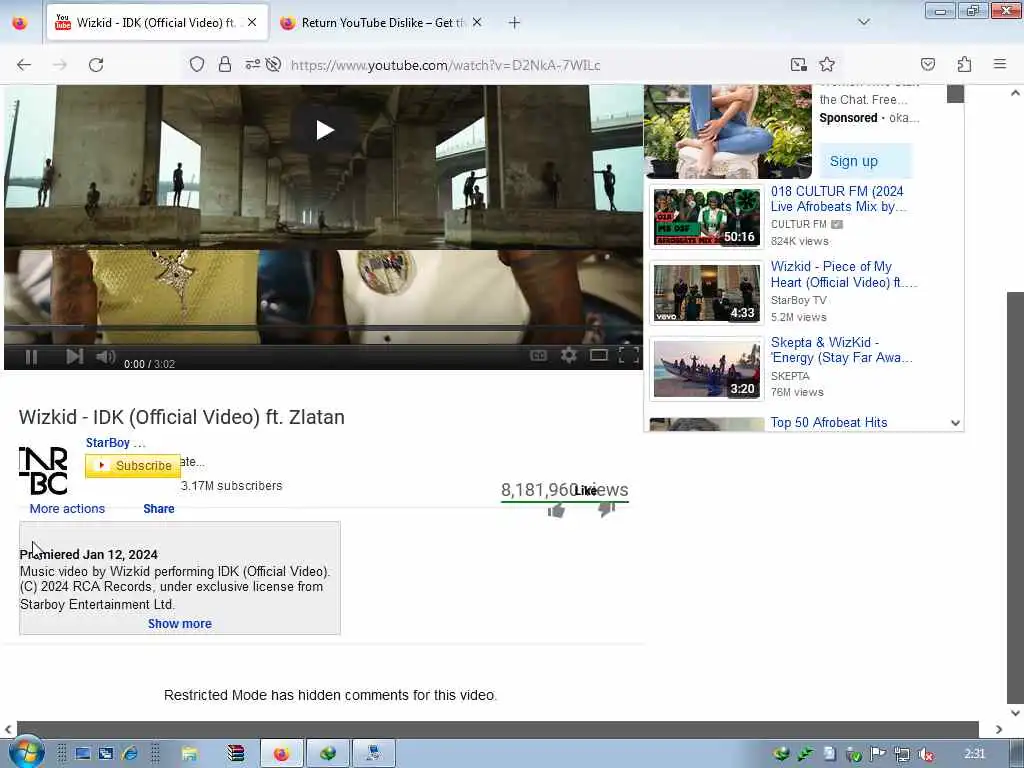The height and width of the screenshot is (768, 1024).
Task: Click the network tray icon
Action: pos(902,754)
